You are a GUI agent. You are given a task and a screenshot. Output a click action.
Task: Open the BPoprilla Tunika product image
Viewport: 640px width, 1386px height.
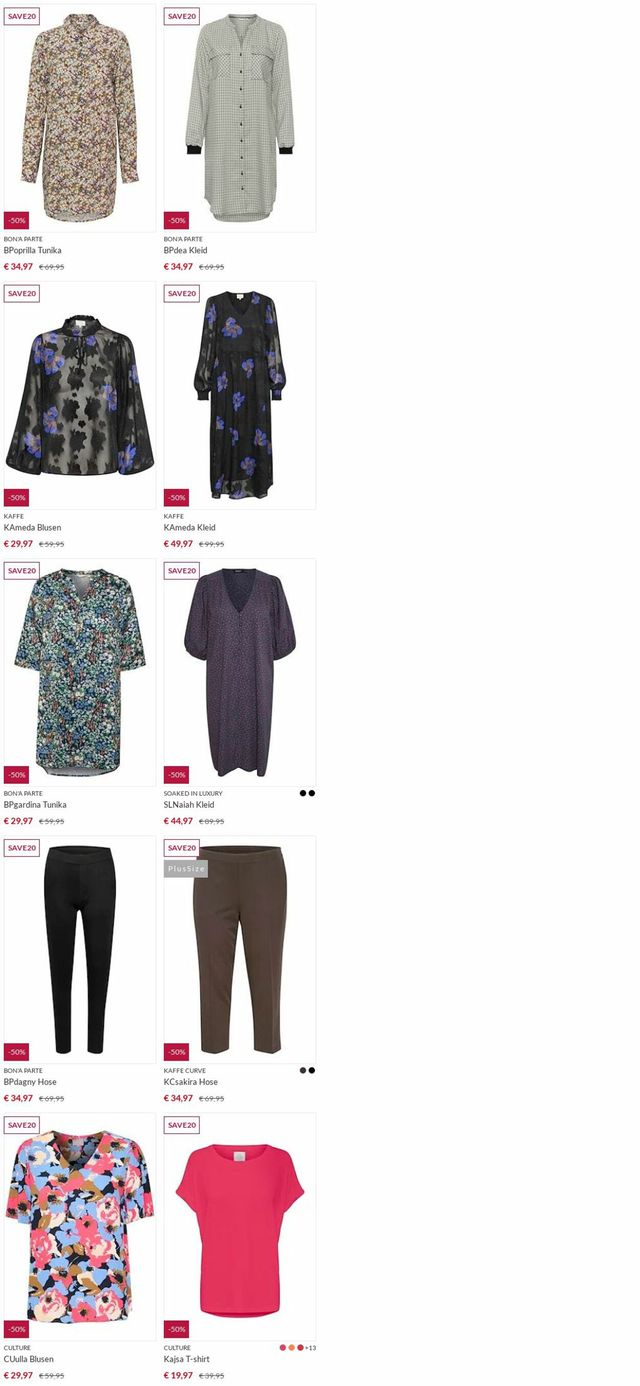80,118
